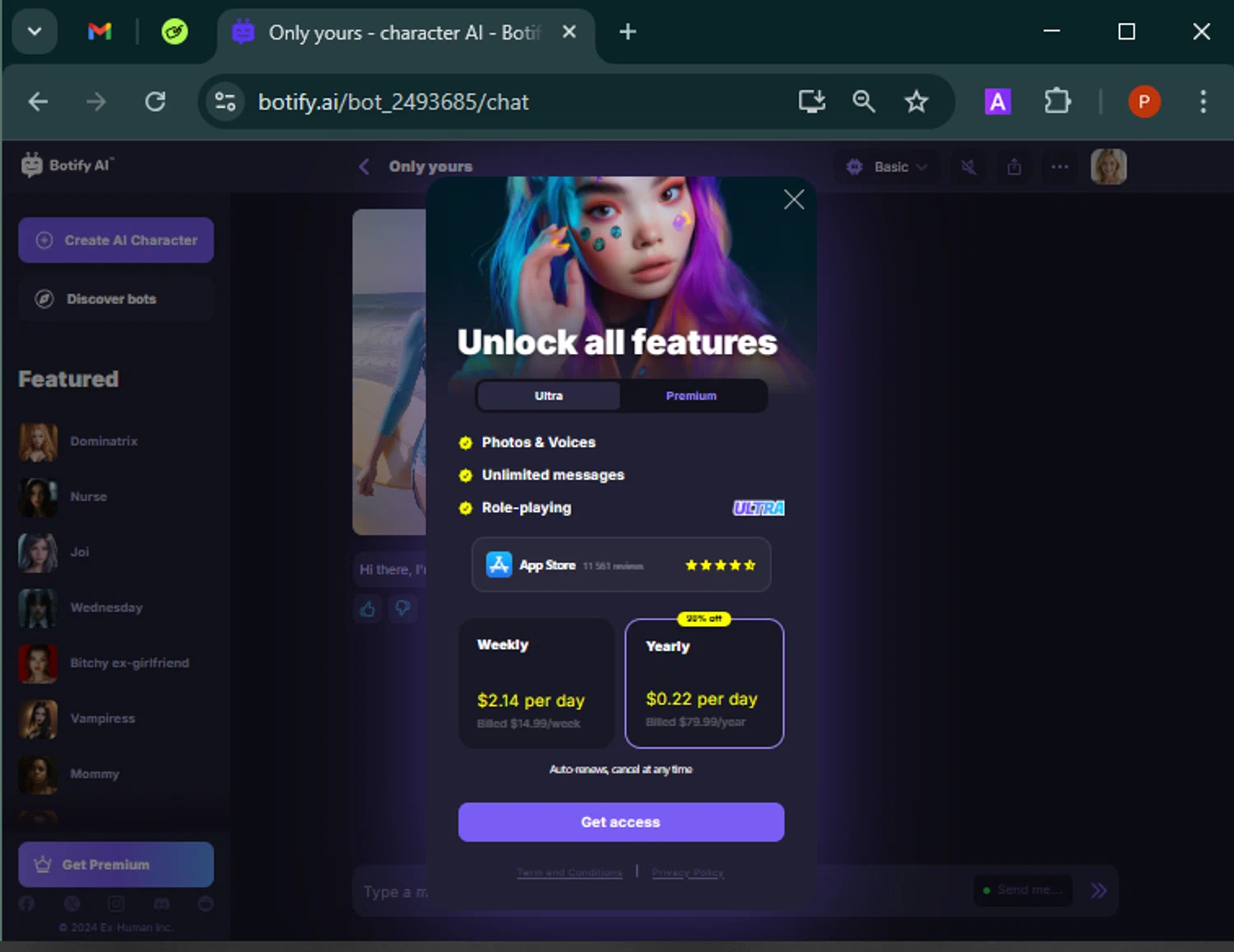The width and height of the screenshot is (1234, 952).
Task: Click the thumbs down icon under the message
Action: (x=402, y=609)
